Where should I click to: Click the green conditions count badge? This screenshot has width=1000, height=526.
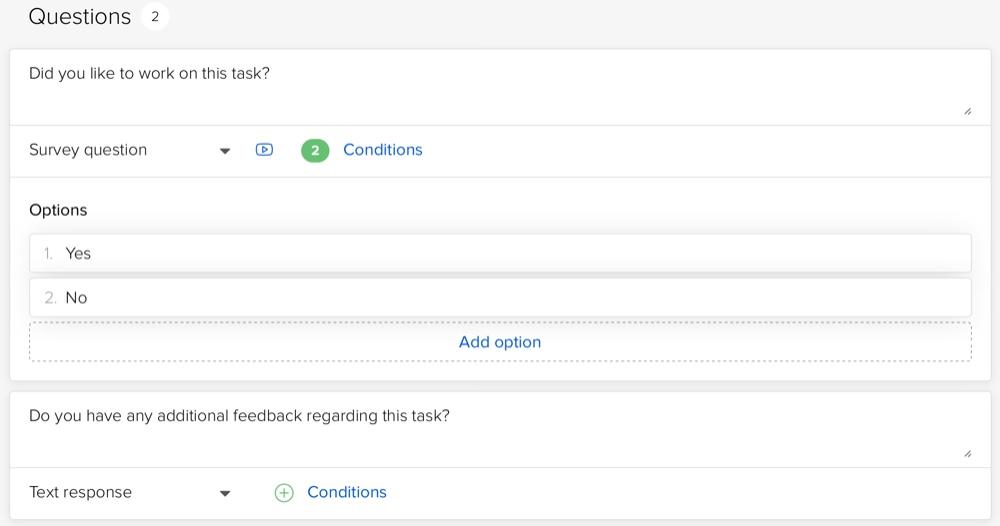click(315, 150)
